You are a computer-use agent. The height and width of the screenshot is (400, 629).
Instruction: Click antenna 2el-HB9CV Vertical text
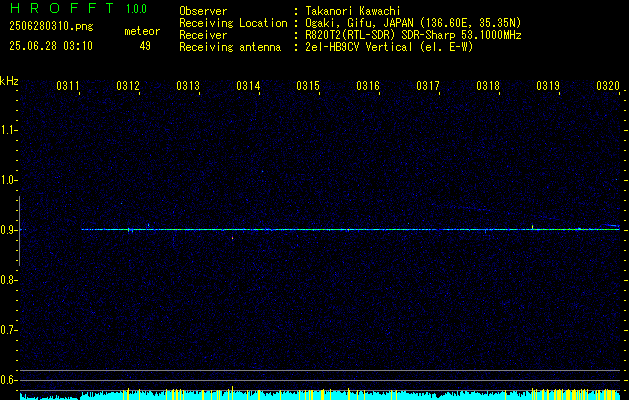pyautogui.click(x=389, y=47)
